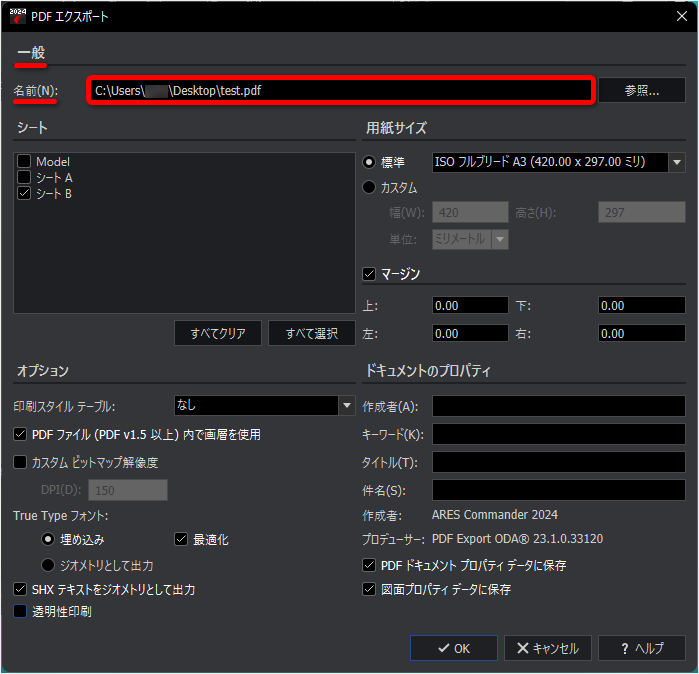Click the 作成者(A) text field
This screenshot has height=674, width=699.
(x=559, y=406)
